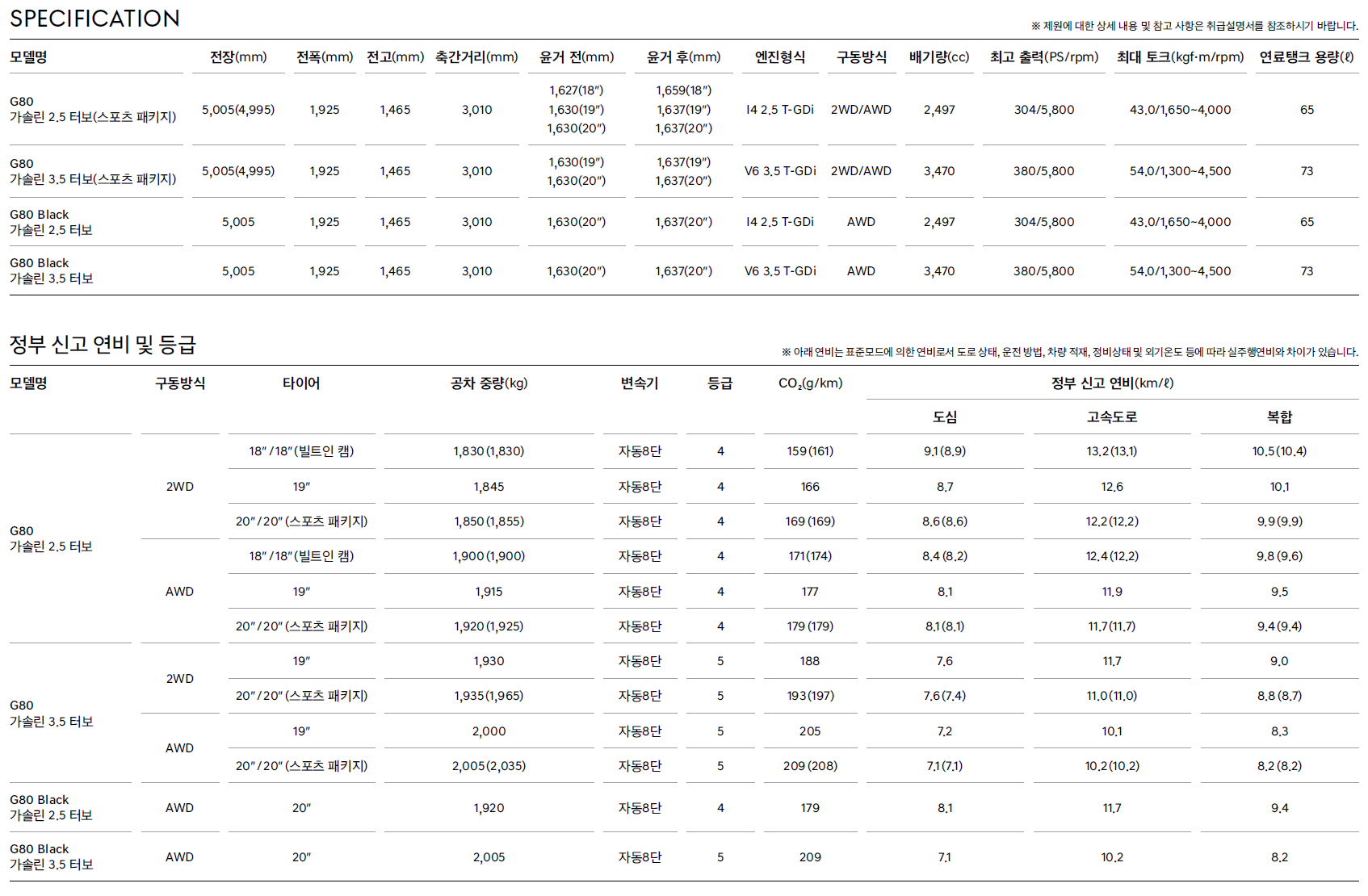This screenshot has width=1368, height=896.
Task: Click the fuel economy footnote starting 아래 연비는
Action: point(1069,352)
